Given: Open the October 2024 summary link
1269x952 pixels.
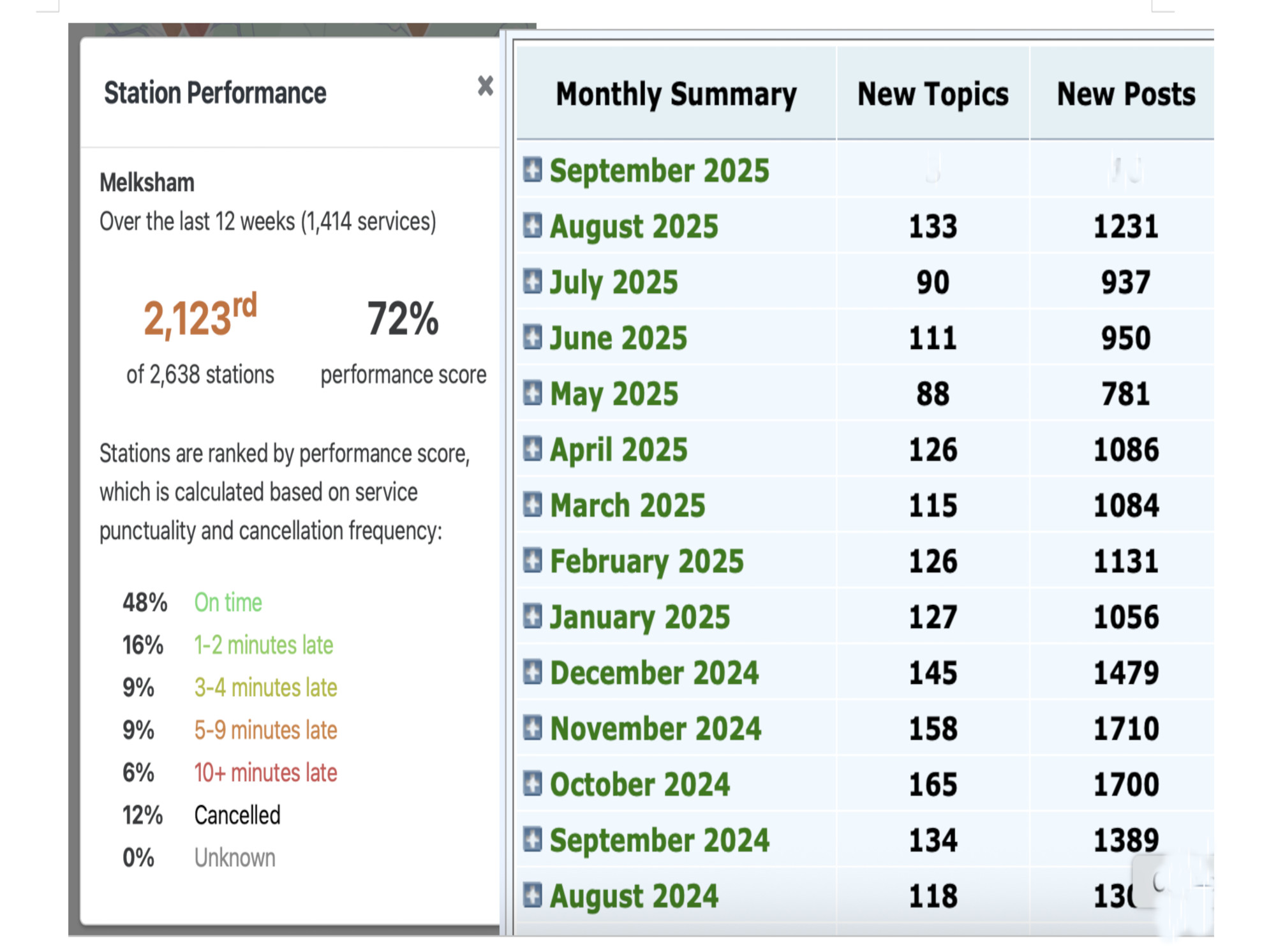Looking at the screenshot, I should tap(639, 784).
